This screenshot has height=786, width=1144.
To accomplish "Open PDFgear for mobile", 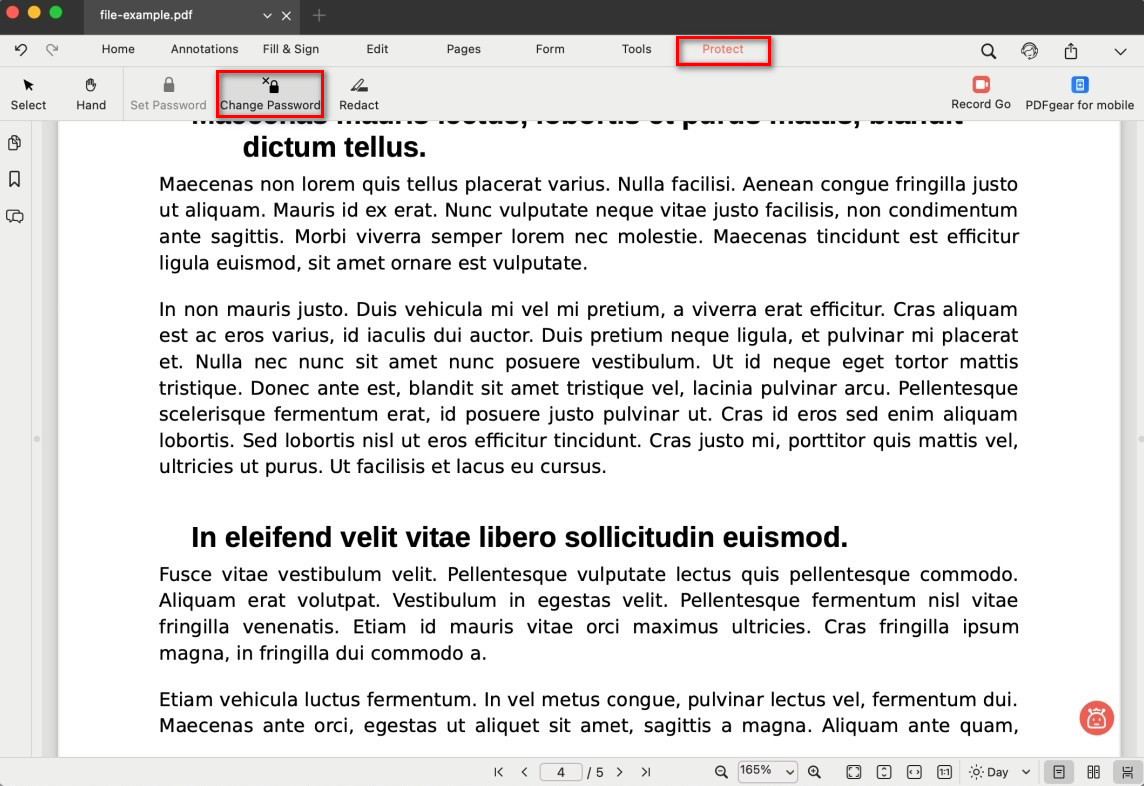I will pos(1079,93).
